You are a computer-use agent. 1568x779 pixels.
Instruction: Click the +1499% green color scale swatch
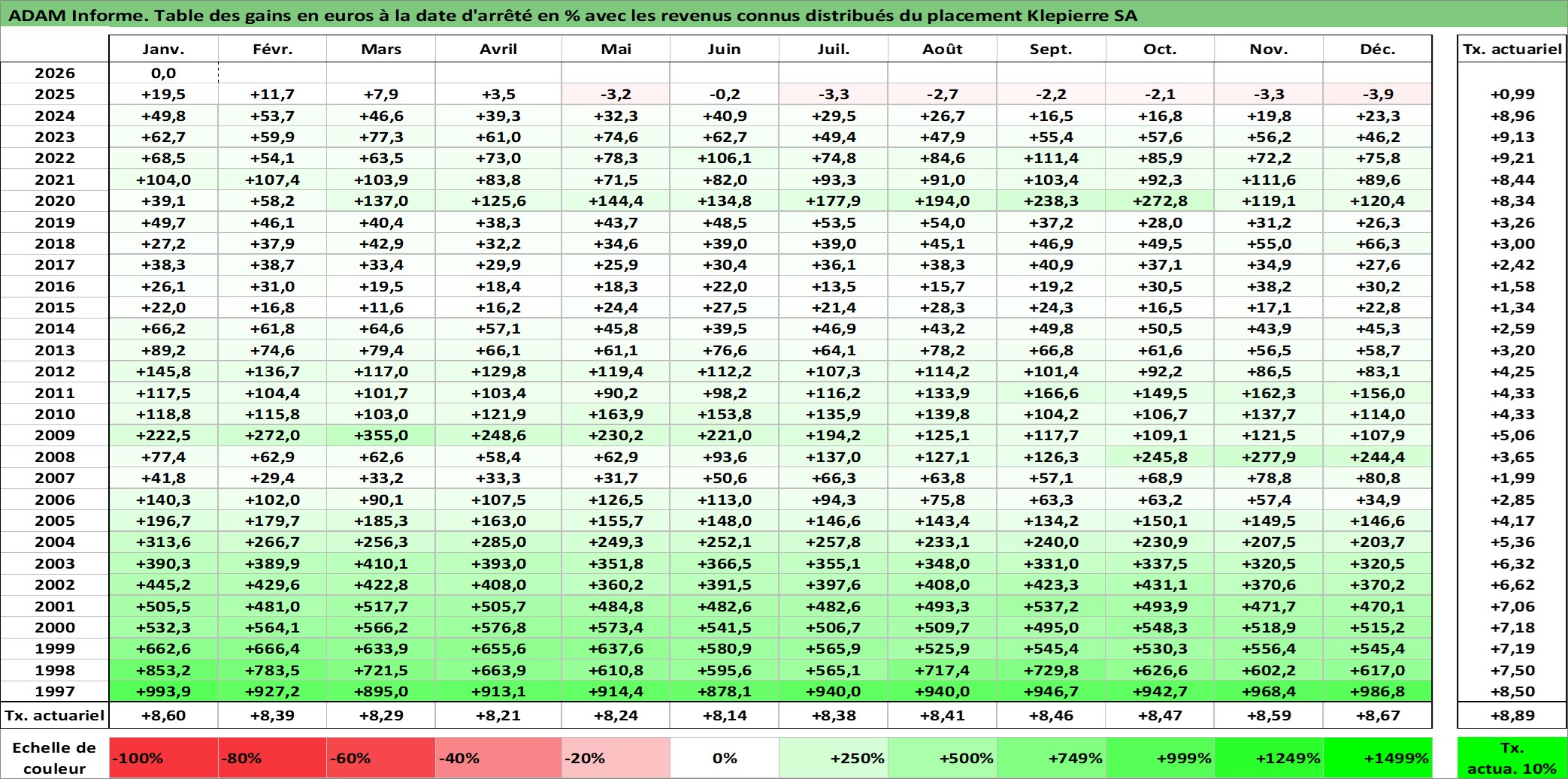(x=1378, y=757)
